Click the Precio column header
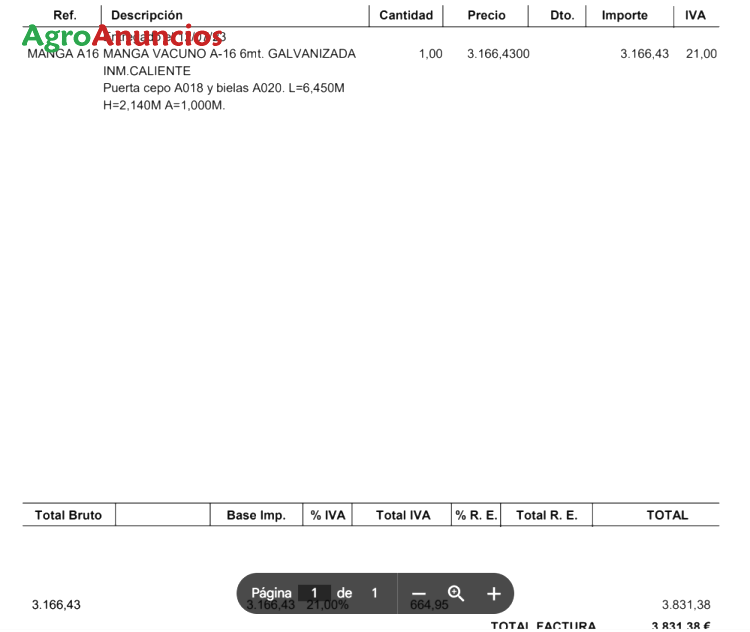 [x=486, y=15]
